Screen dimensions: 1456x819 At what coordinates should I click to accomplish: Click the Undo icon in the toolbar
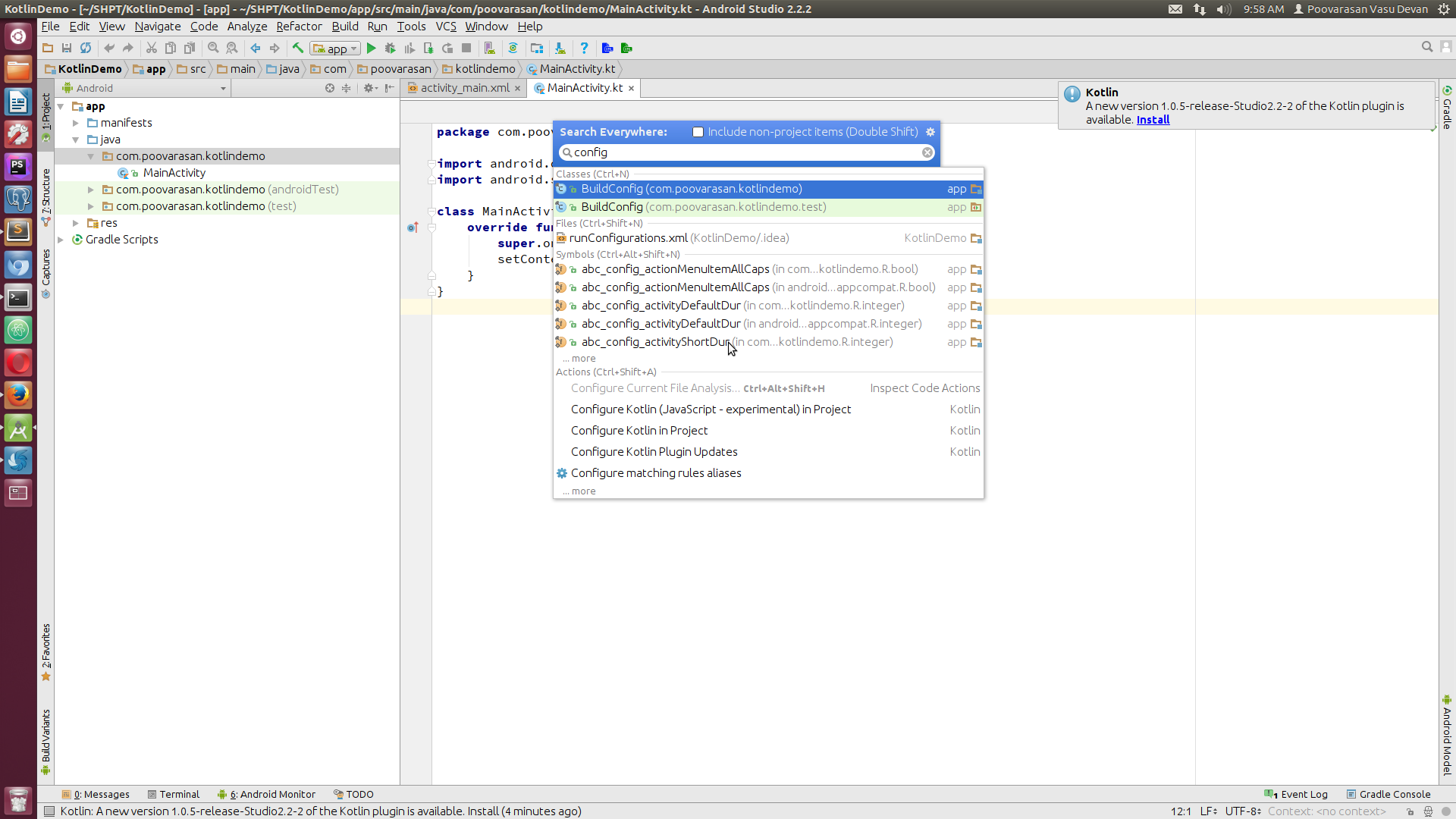109,48
